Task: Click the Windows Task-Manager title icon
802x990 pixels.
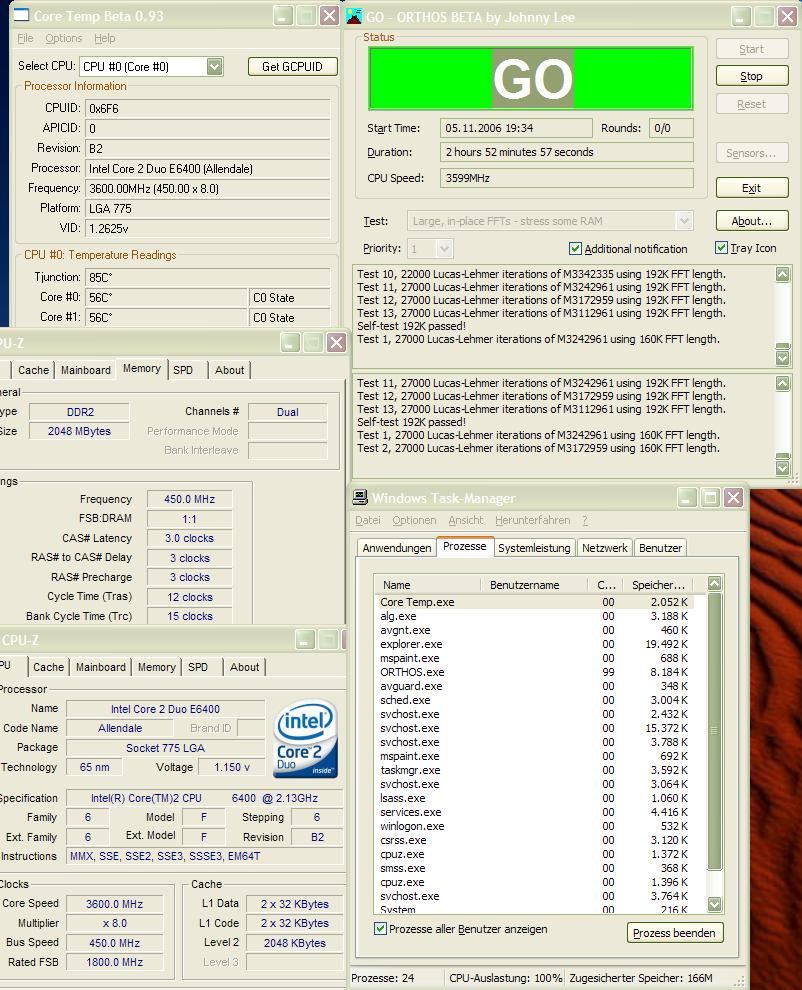Action: [x=360, y=498]
